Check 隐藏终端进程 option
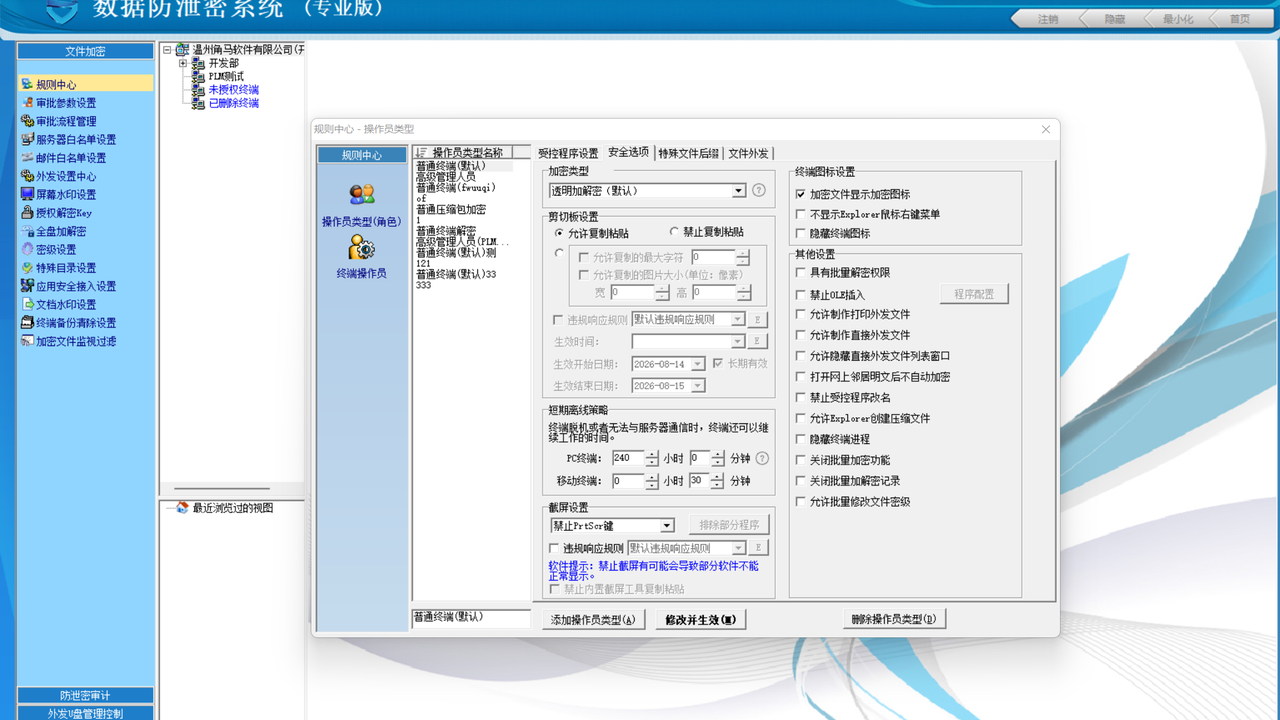Image resolution: width=1280 pixels, height=720 pixels. (800, 439)
